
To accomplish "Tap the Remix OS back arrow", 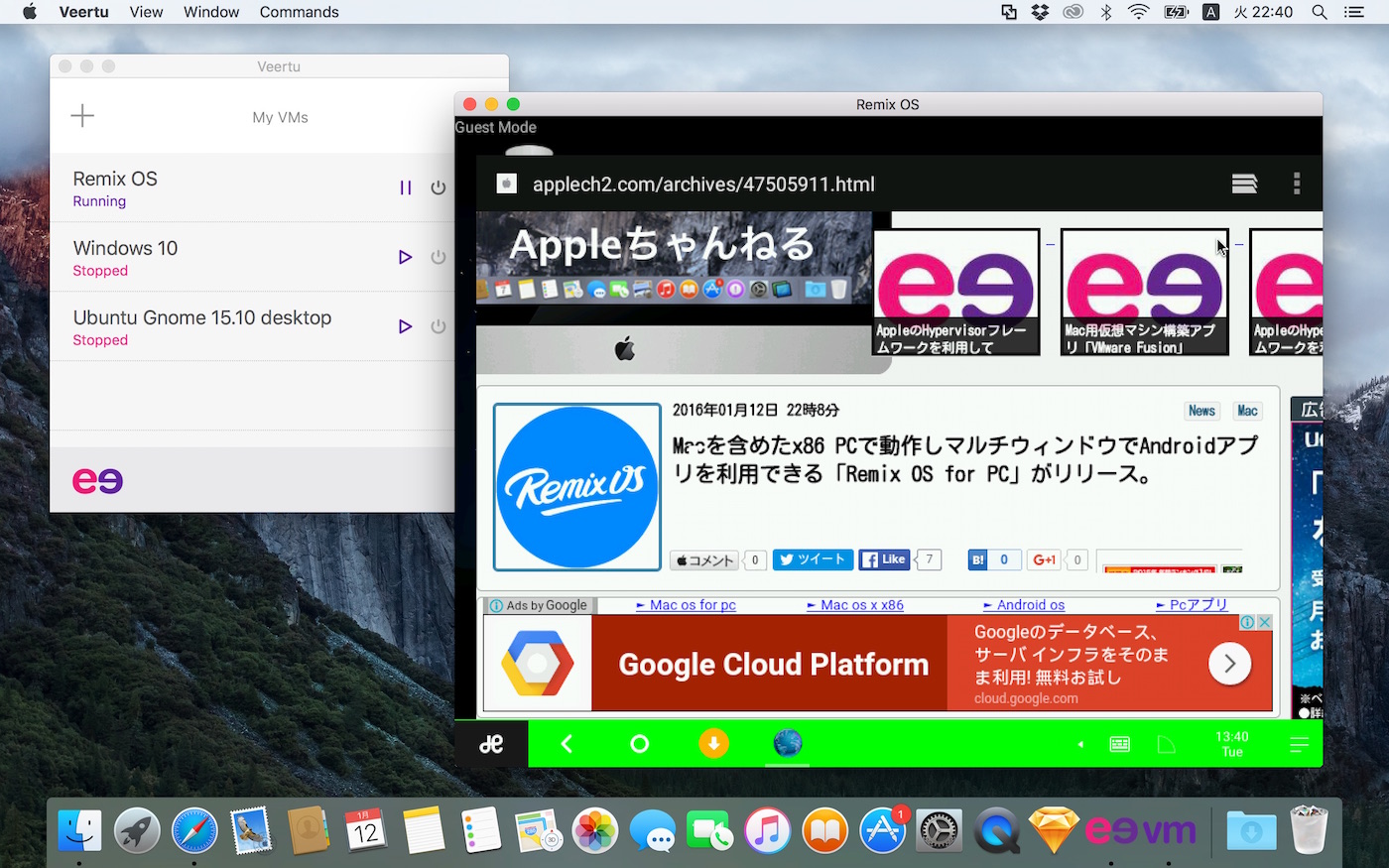I will pos(567,744).
